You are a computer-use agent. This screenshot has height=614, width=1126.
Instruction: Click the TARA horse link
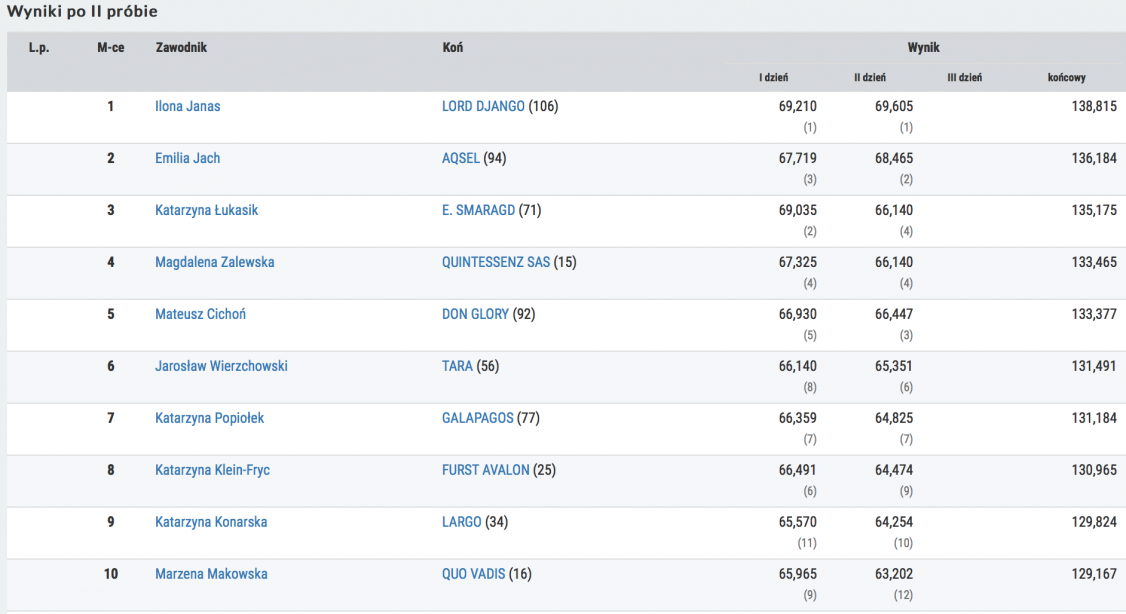point(457,366)
